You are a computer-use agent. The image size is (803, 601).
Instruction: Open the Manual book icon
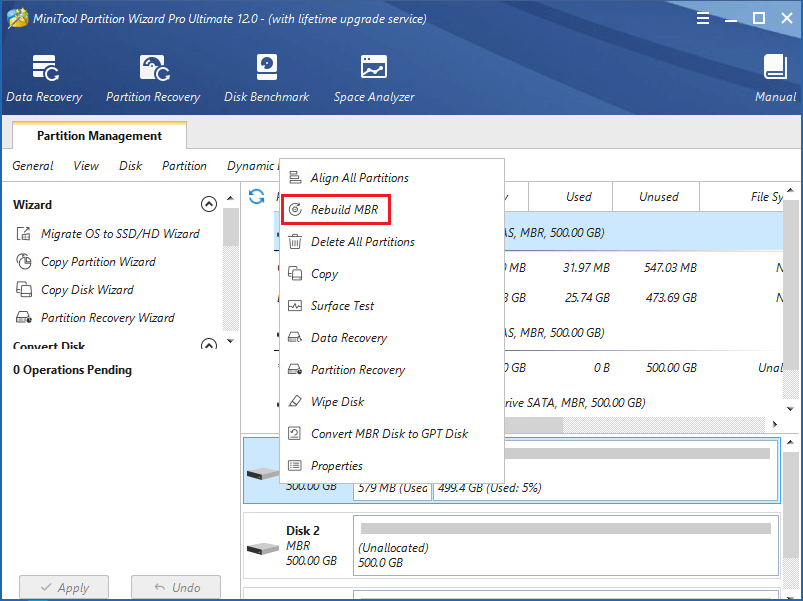(775, 78)
